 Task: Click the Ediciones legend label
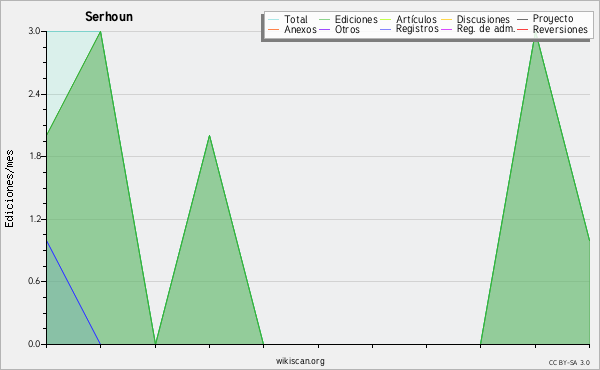coord(356,19)
